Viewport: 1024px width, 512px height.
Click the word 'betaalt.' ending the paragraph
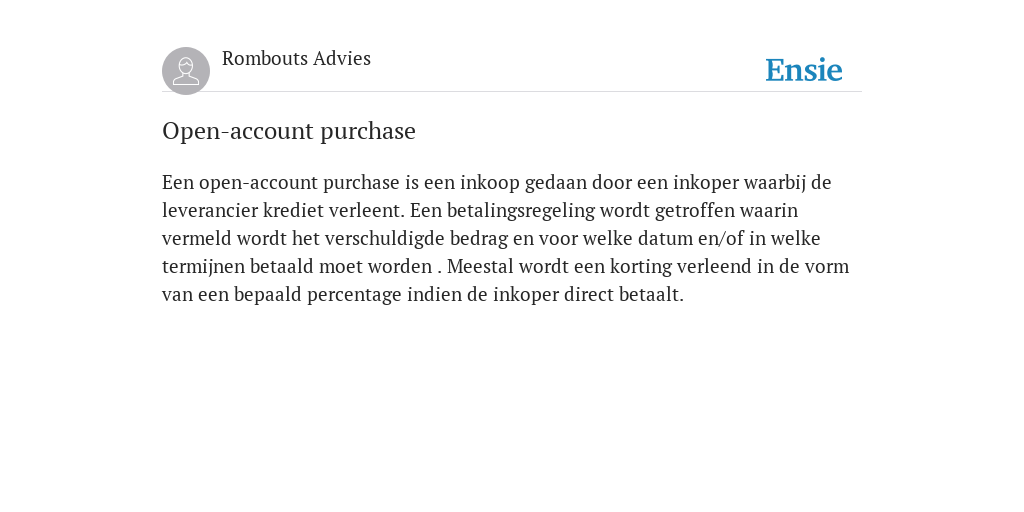tap(651, 295)
